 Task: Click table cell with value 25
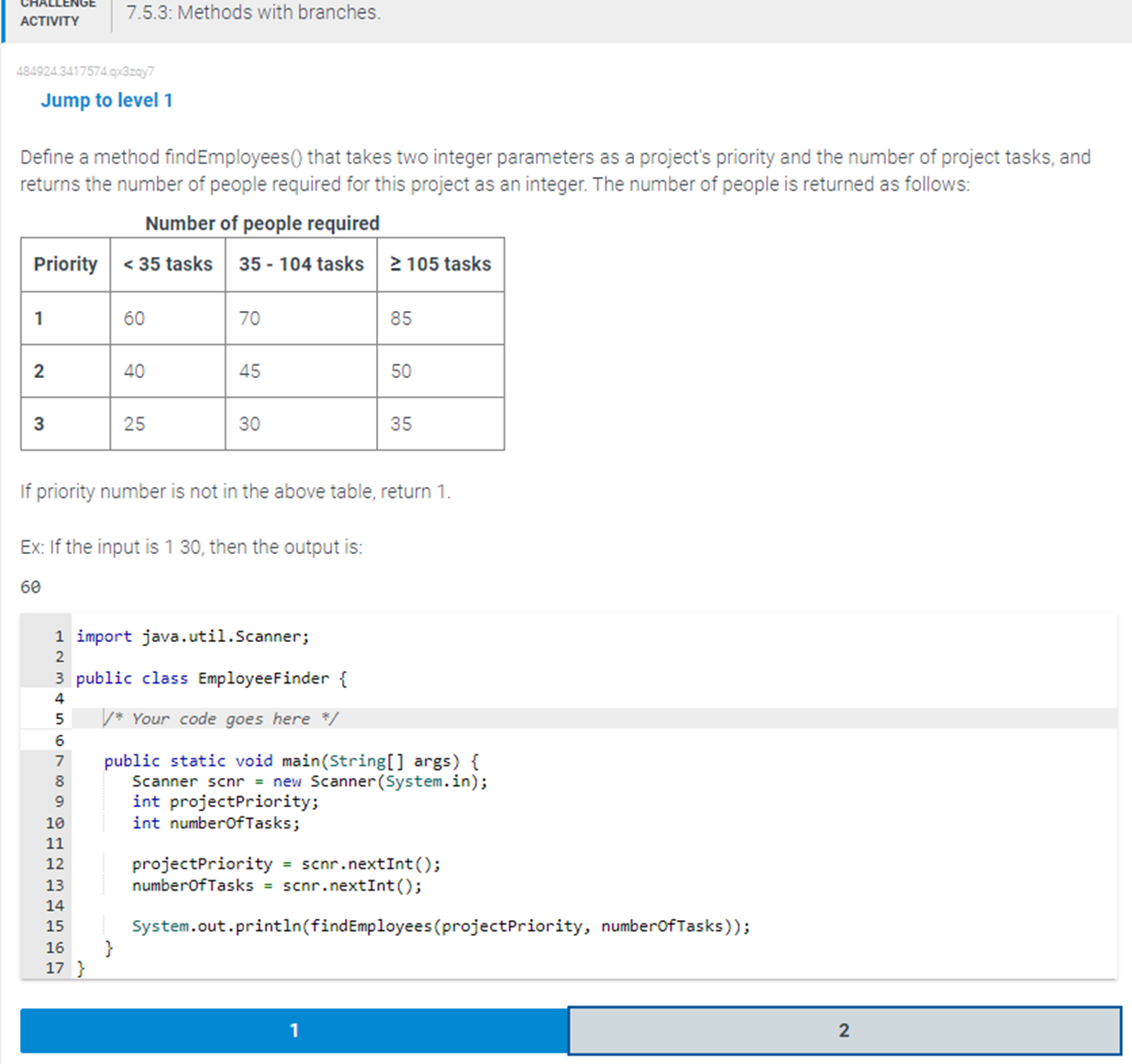click(x=168, y=424)
